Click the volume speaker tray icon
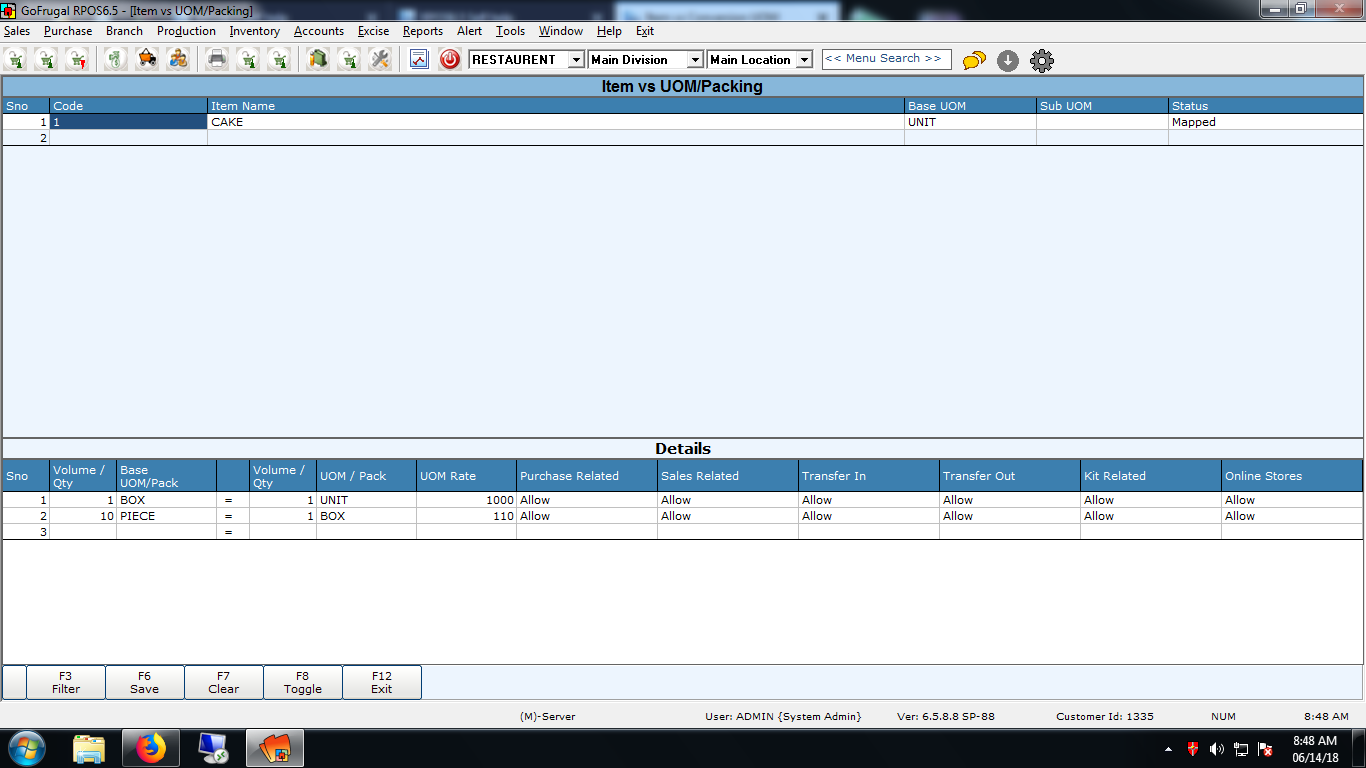This screenshot has width=1366, height=768. [x=1217, y=749]
